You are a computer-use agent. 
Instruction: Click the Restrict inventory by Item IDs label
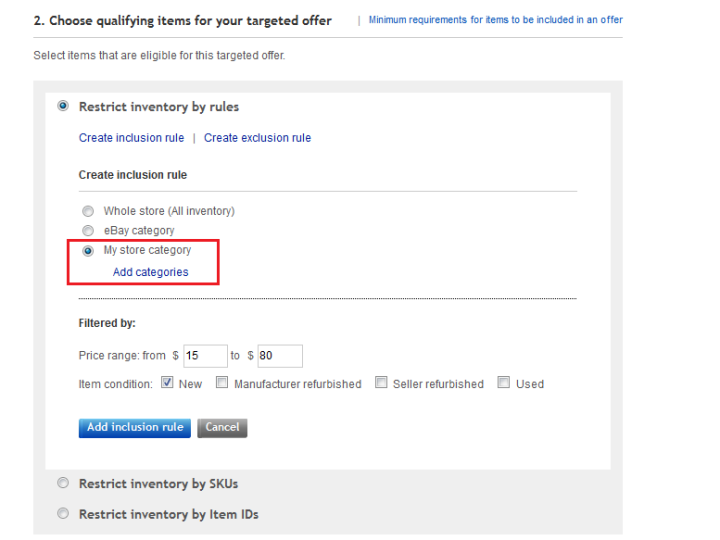(x=168, y=514)
